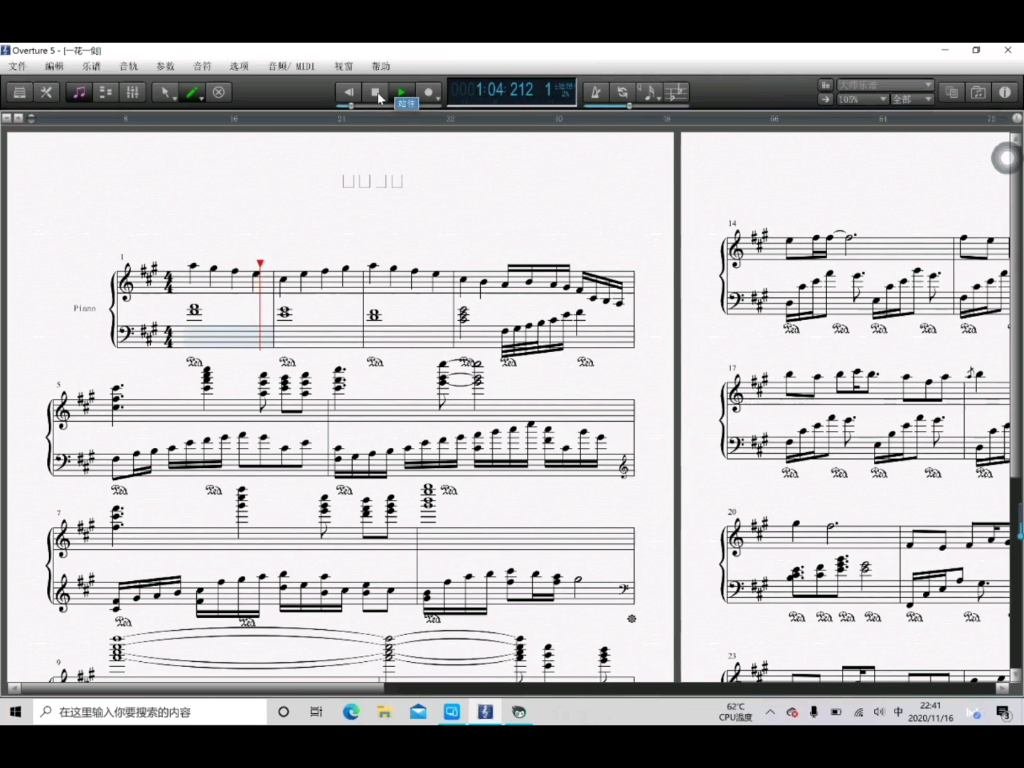Open the 乐谱 menu
Viewport: 1024px width, 768px height.
91,66
